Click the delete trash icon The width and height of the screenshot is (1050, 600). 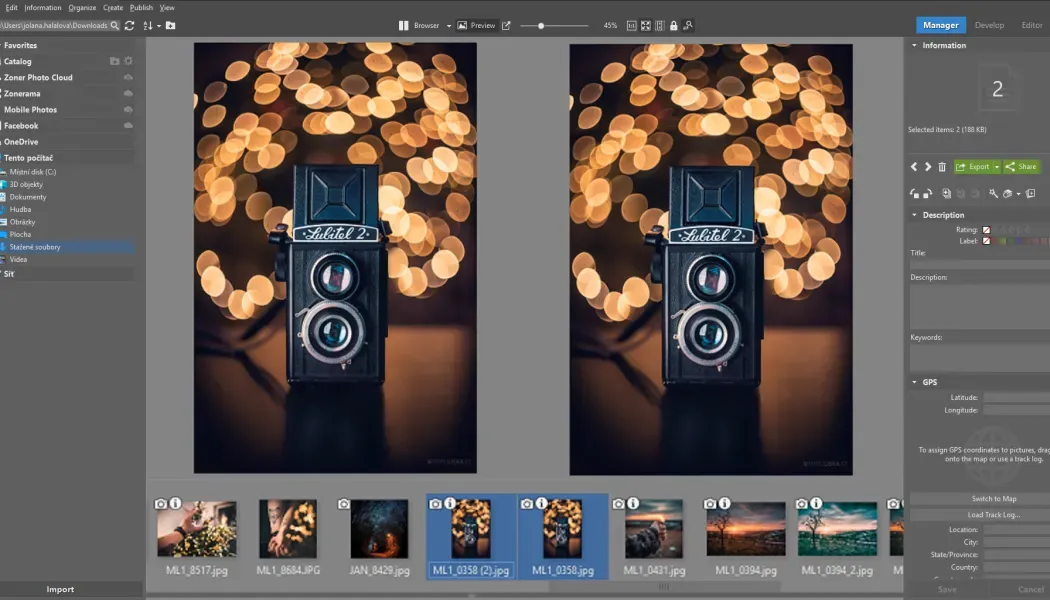942,166
